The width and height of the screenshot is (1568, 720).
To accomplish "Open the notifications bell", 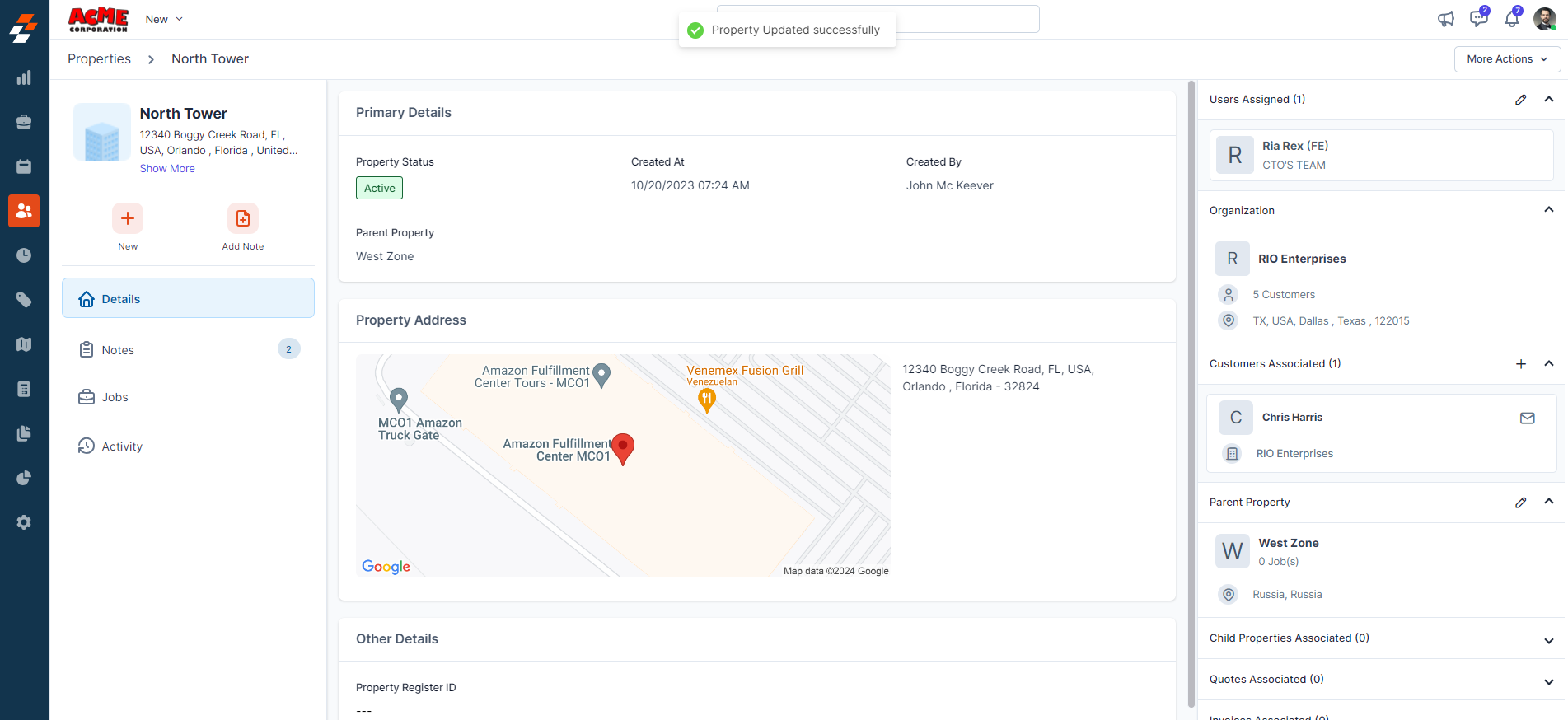I will (x=1511, y=19).
